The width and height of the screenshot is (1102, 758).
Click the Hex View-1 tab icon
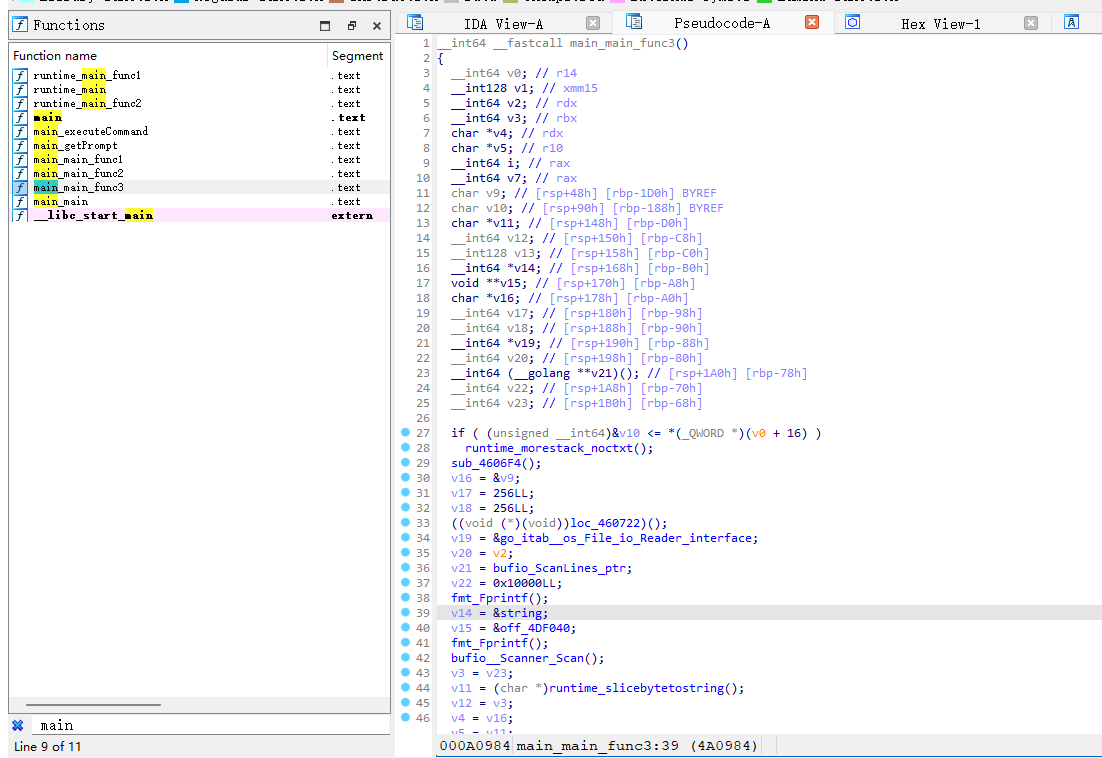coord(852,23)
